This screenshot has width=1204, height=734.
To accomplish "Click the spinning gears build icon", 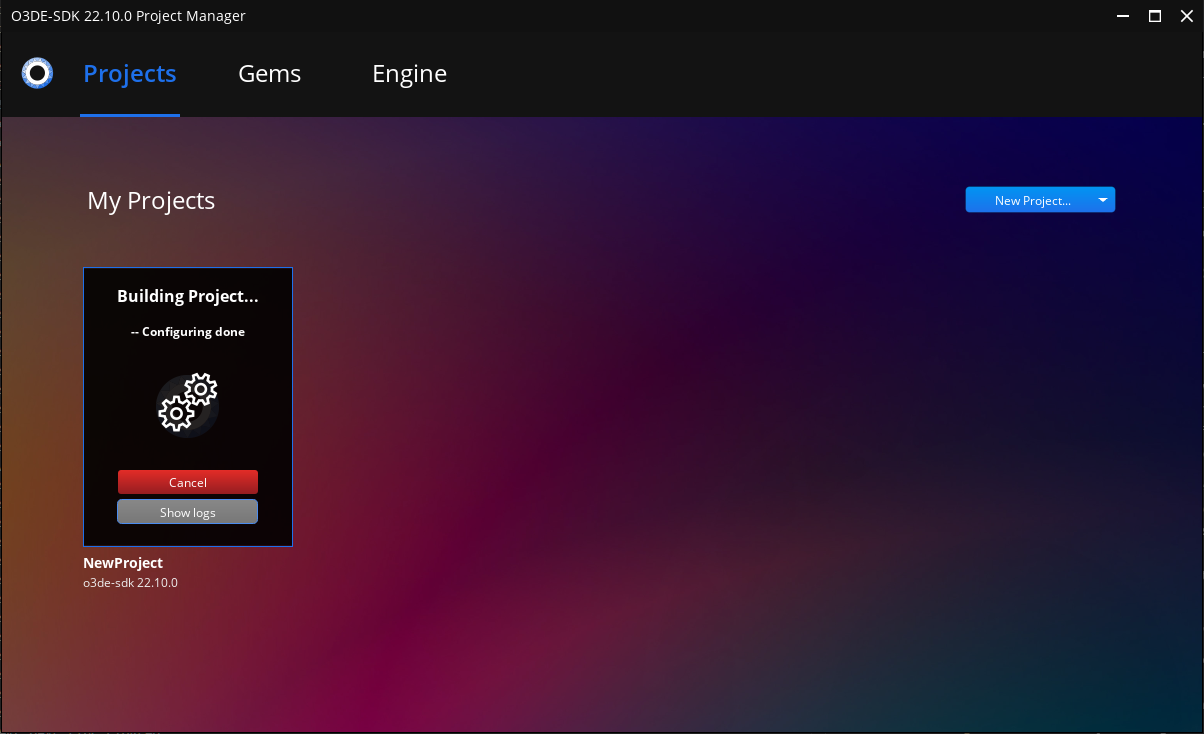I will pos(188,402).
